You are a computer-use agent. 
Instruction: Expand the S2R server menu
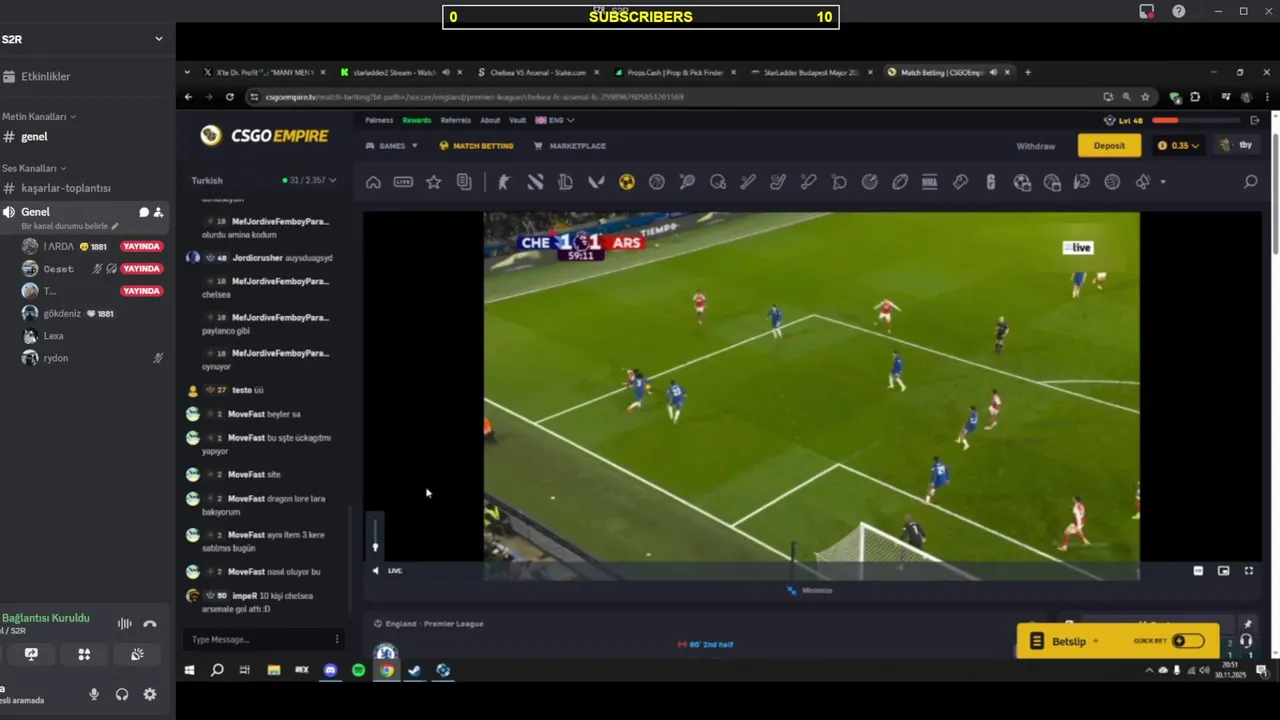(x=158, y=39)
